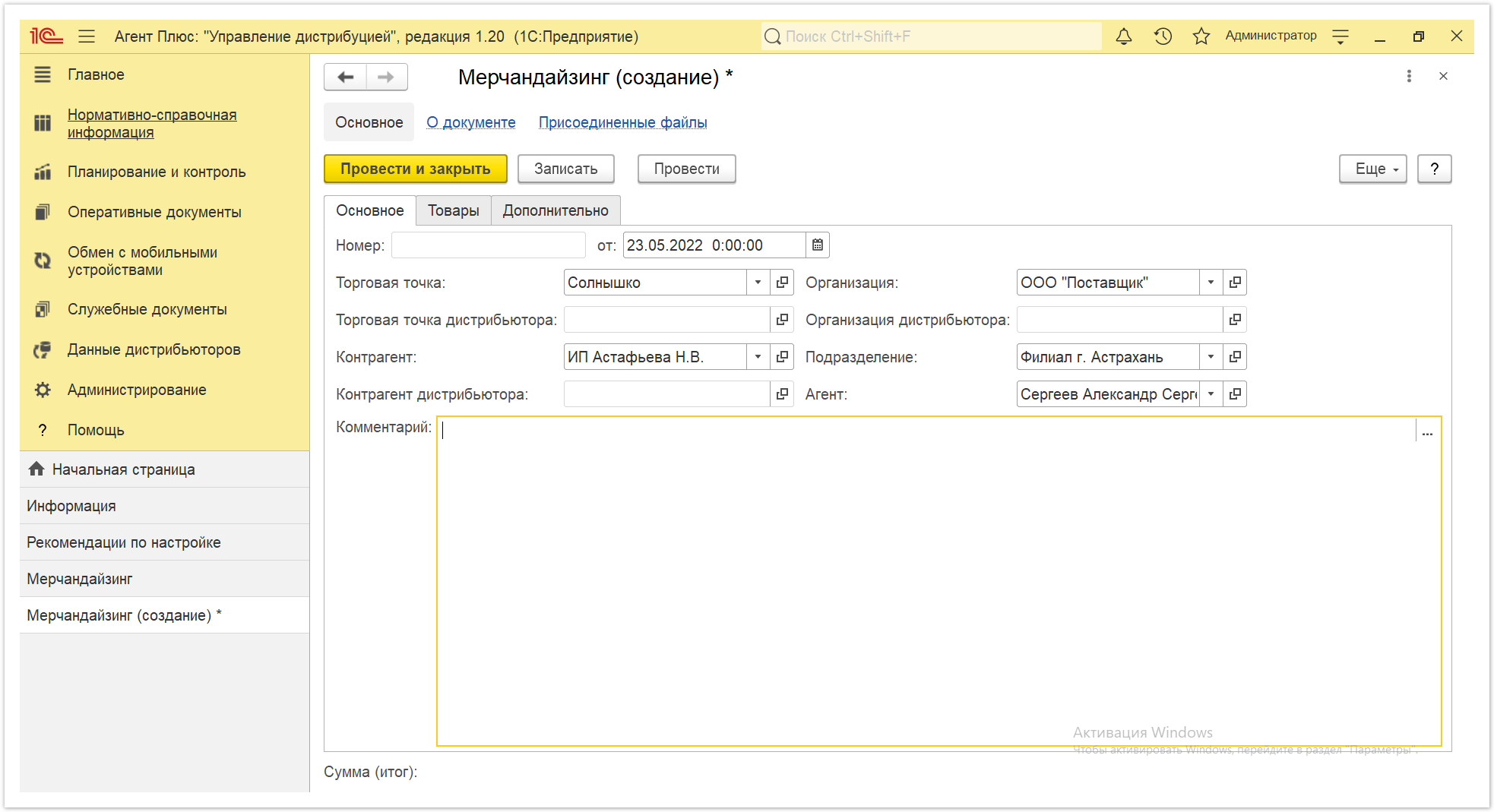Switch to the Товары tab
This screenshot has height=812, width=1494.
click(453, 210)
